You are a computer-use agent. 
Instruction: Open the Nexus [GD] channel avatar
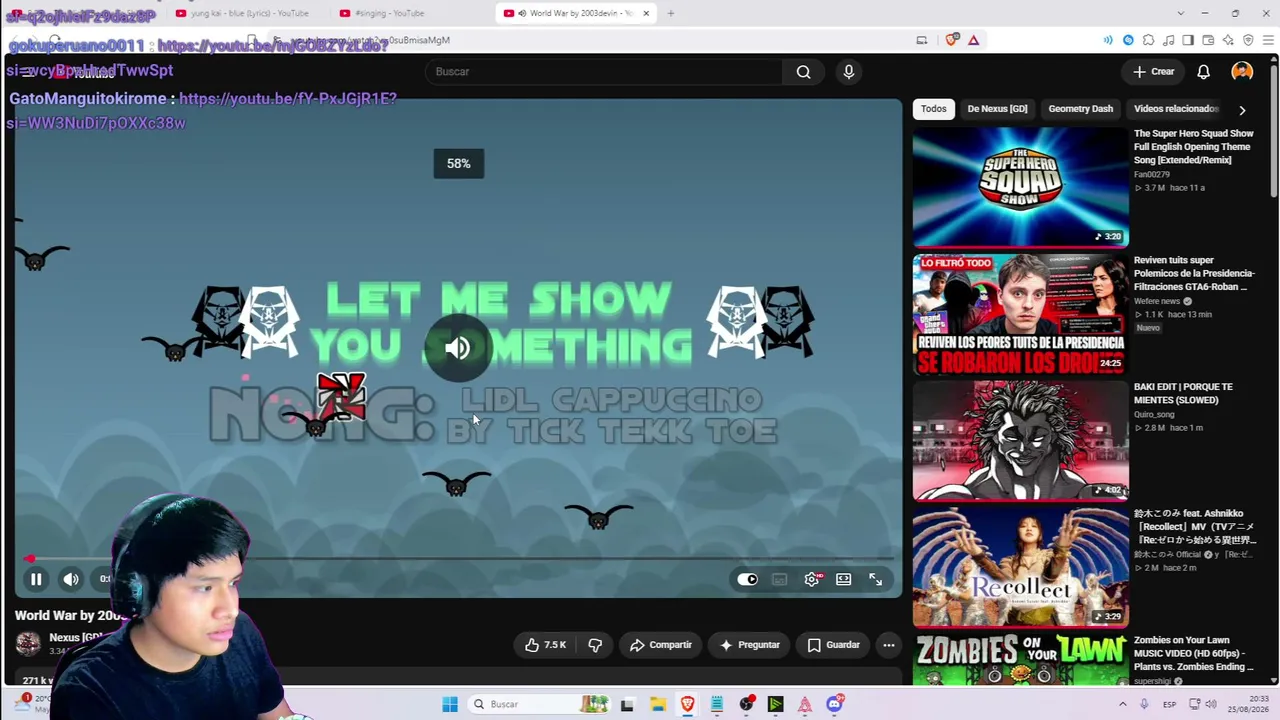pyautogui.click(x=28, y=643)
